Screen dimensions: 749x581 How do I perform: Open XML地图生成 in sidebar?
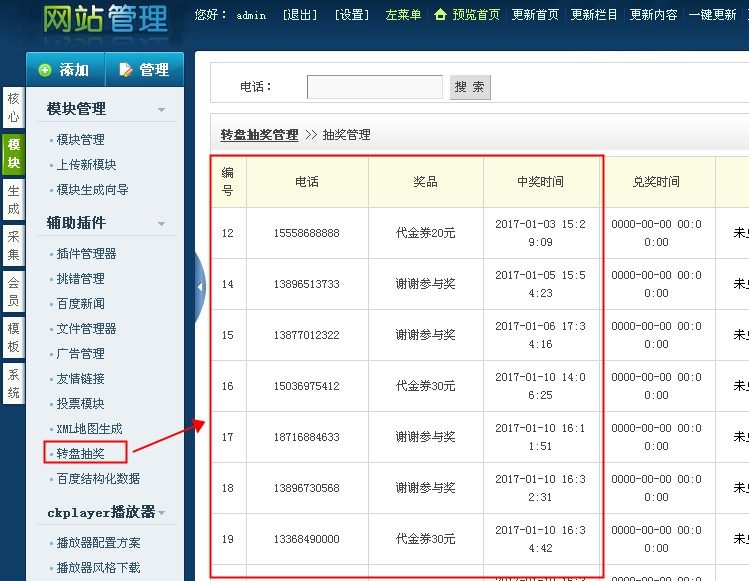(x=89, y=429)
